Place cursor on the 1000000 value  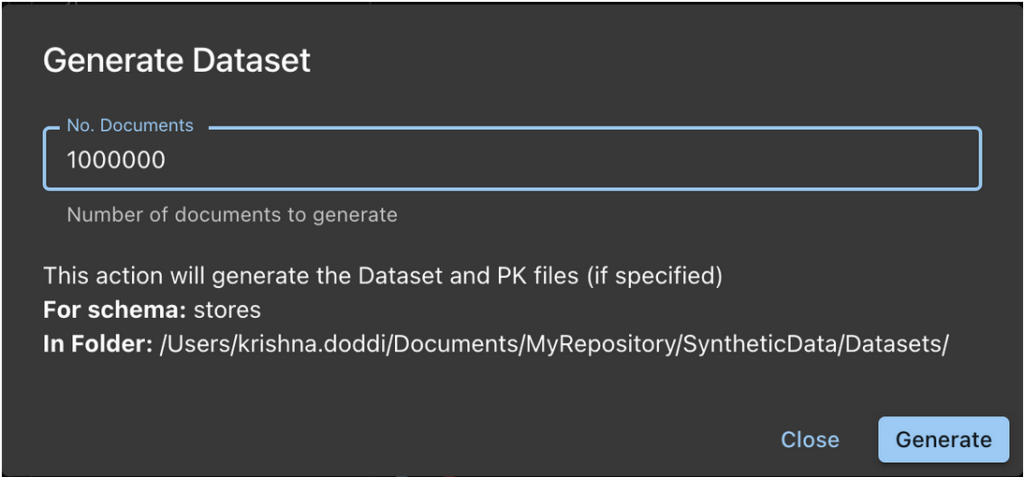point(116,160)
